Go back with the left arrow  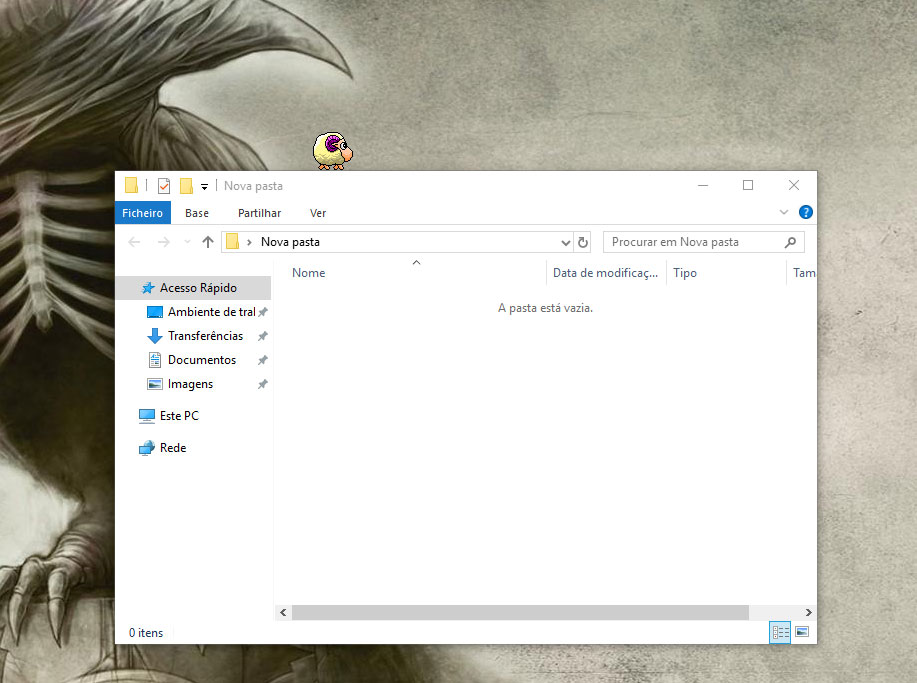(135, 242)
